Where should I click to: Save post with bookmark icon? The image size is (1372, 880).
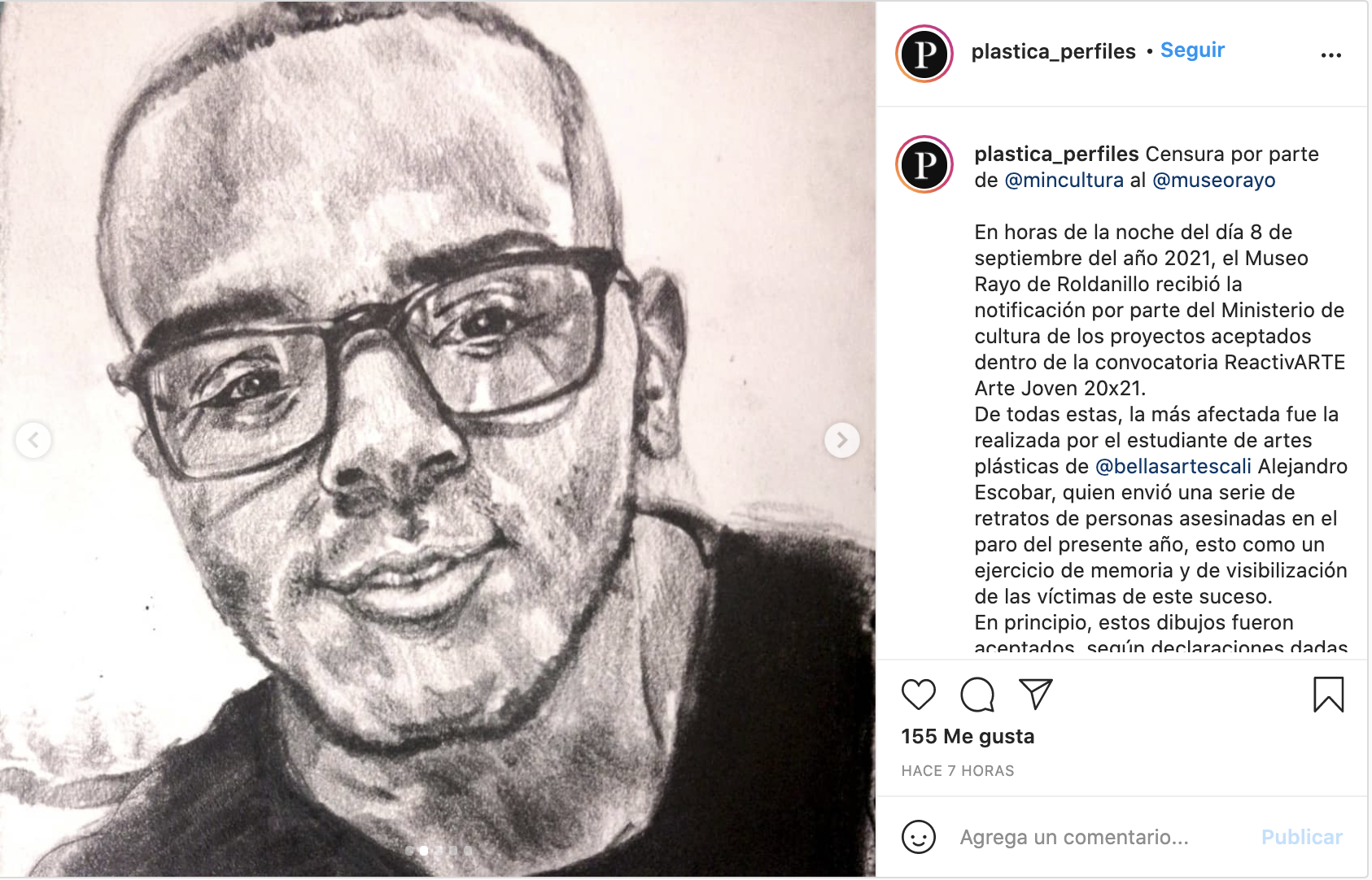tap(1328, 695)
